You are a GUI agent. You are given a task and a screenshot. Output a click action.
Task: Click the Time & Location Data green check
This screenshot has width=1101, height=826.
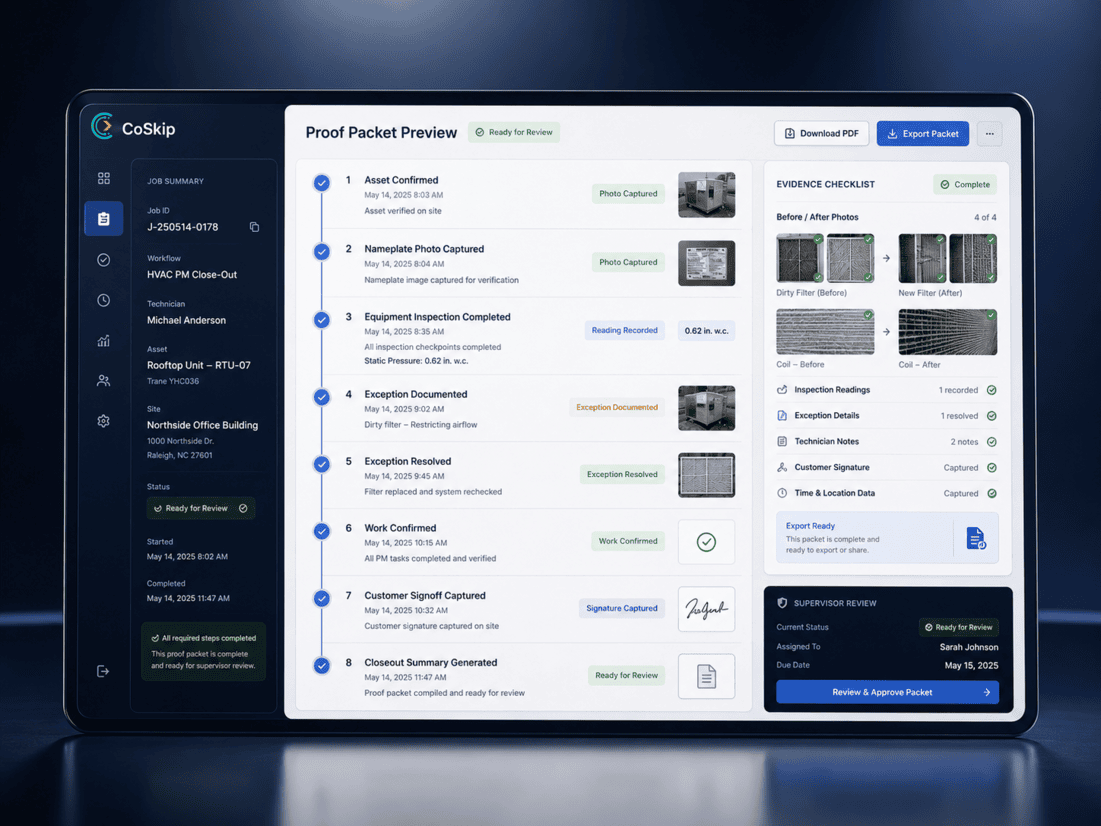(x=991, y=493)
